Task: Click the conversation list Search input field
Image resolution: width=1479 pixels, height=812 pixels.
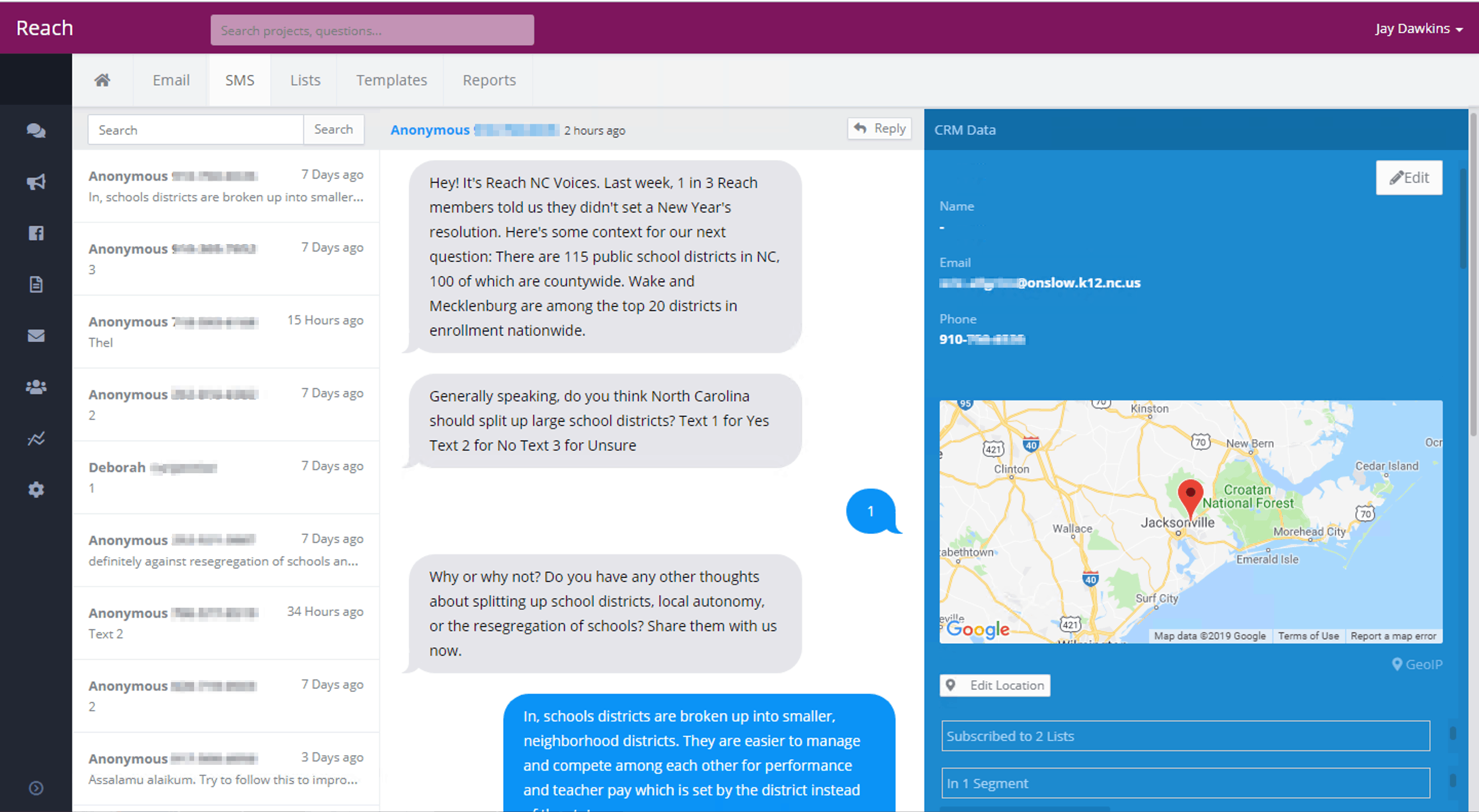Action: point(195,130)
